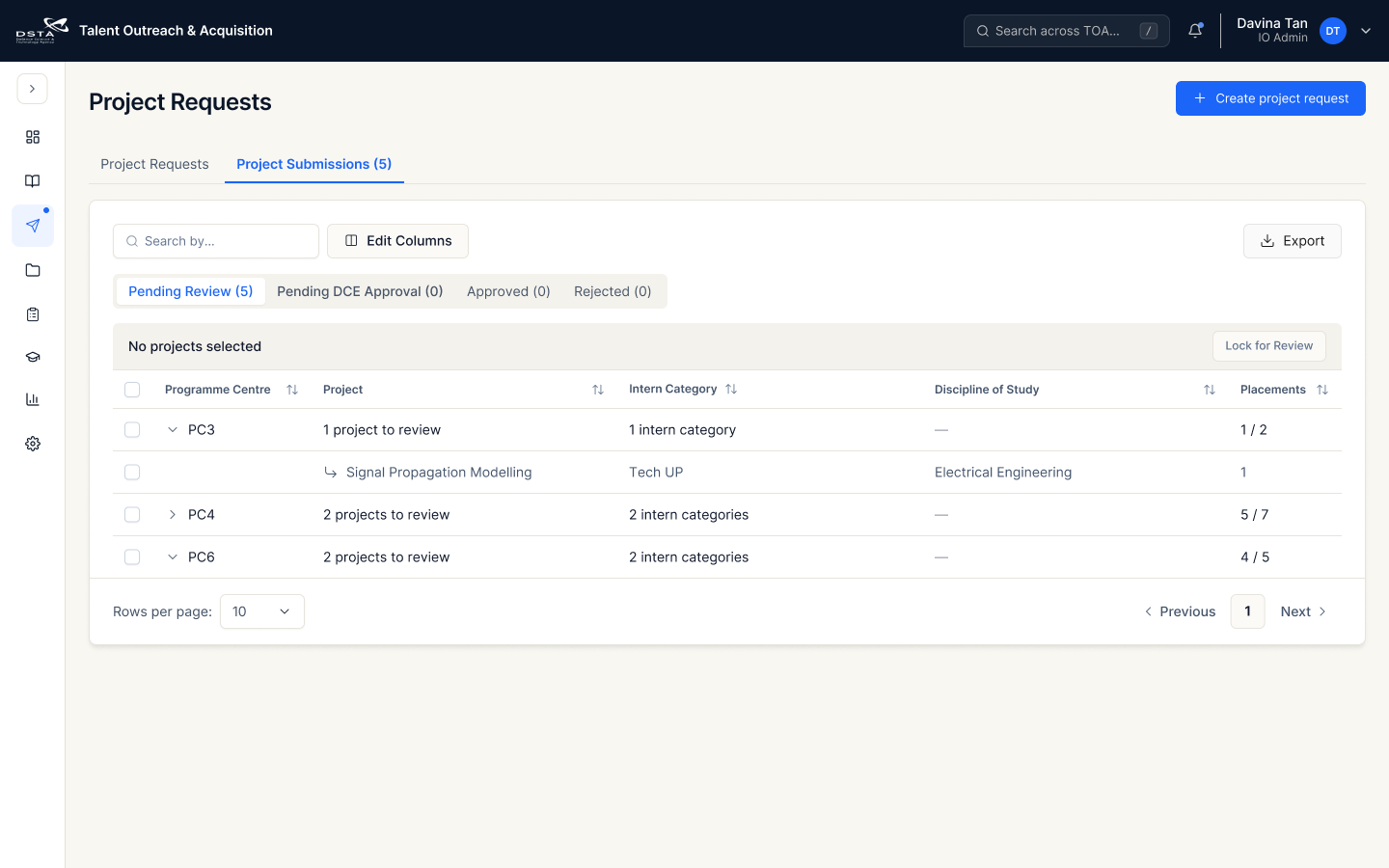Click the Signal Propagation Modelling project
This screenshot has height=868, width=1389.
tap(439, 473)
